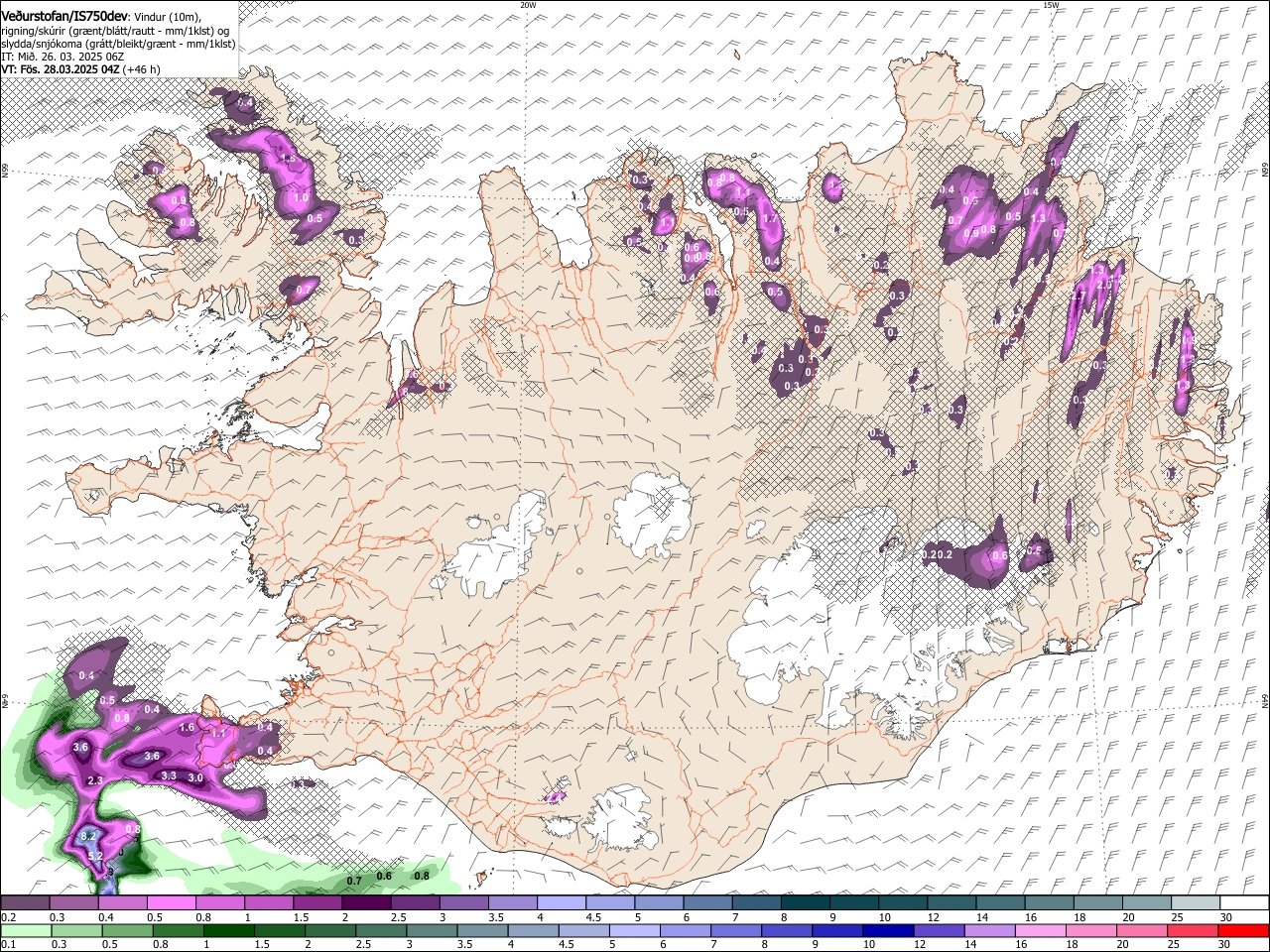Click the bright red swatch ending the lower legend
Screen dimensions: 1270x952
tap(1244, 931)
